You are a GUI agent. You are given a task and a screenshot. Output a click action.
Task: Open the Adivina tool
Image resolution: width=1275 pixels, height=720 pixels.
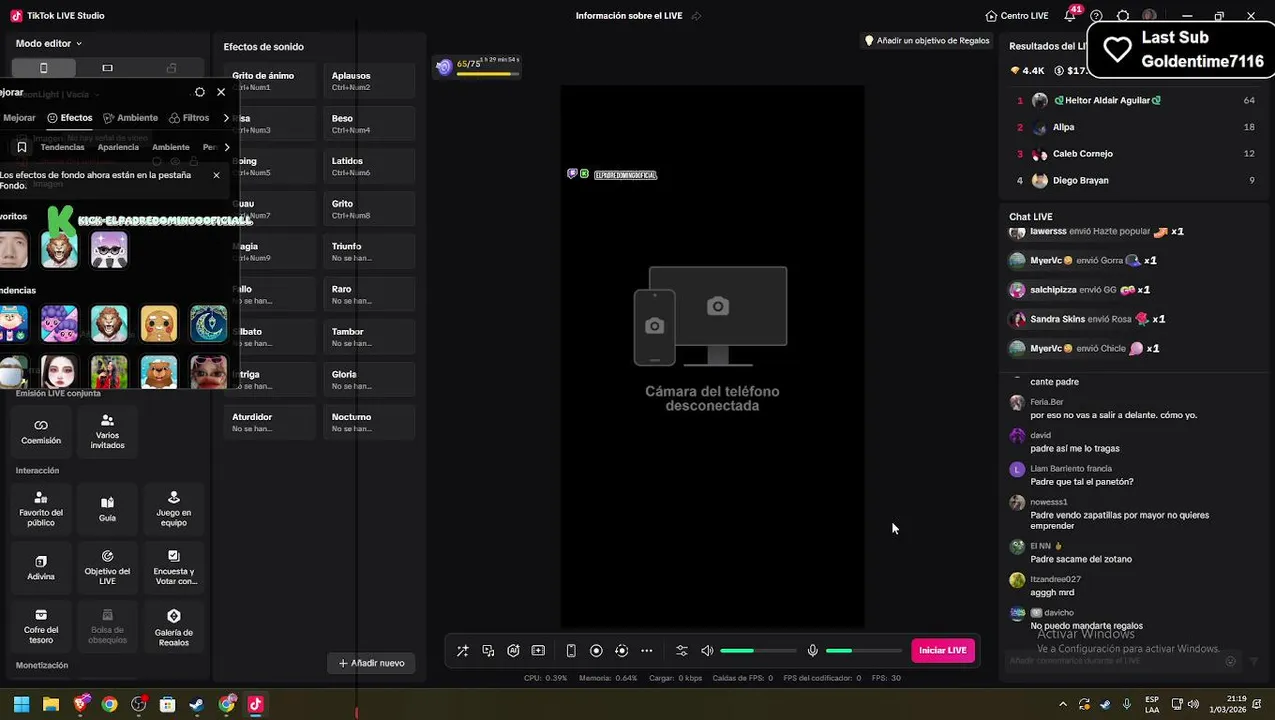(x=41, y=568)
